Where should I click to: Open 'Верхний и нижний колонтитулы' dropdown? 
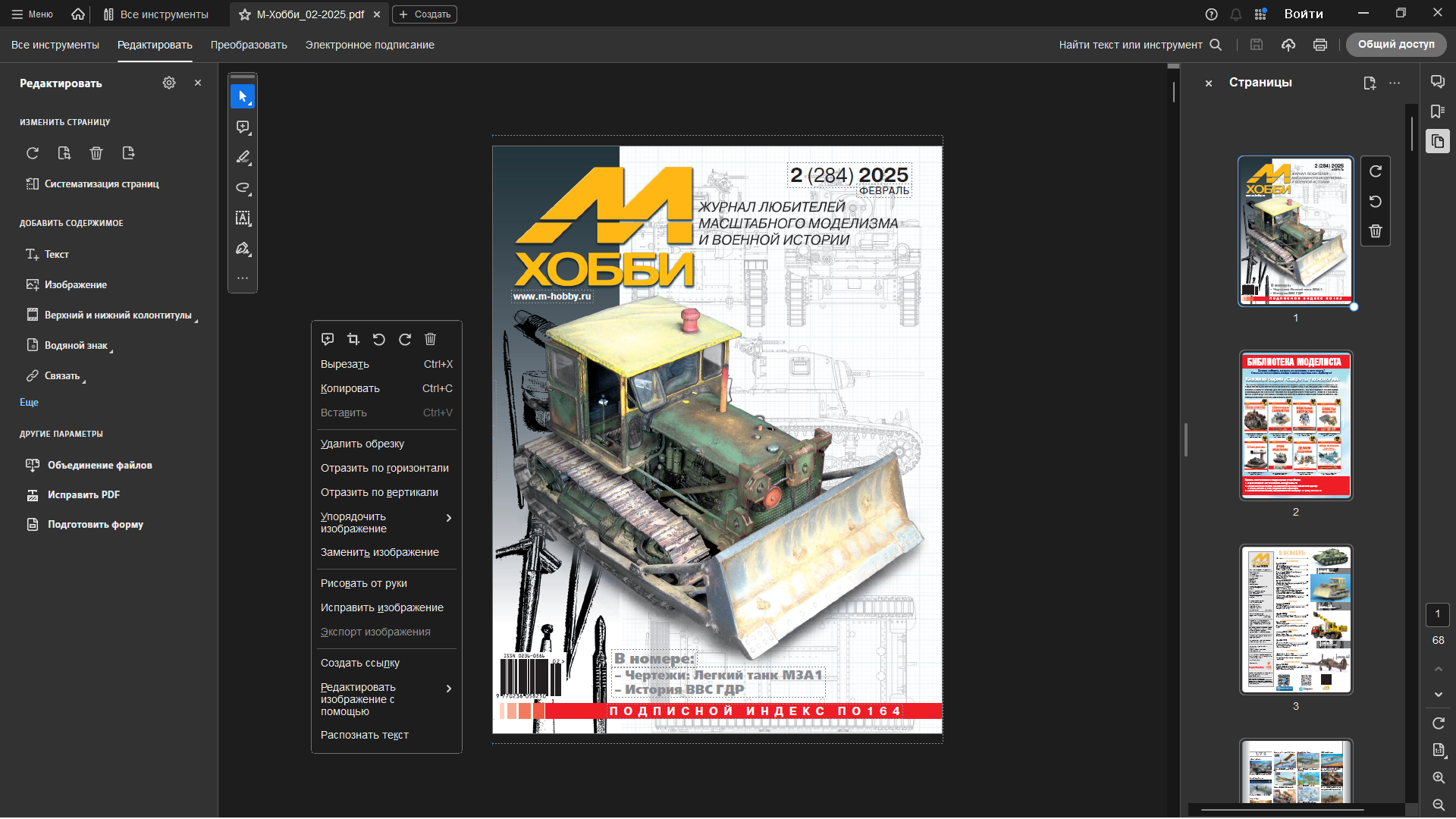[x=118, y=315]
